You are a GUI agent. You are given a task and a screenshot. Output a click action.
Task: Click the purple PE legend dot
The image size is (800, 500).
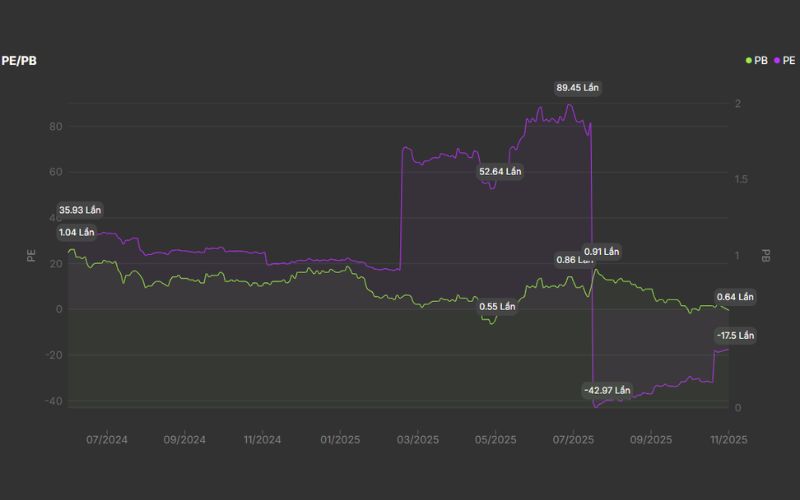[x=776, y=61]
